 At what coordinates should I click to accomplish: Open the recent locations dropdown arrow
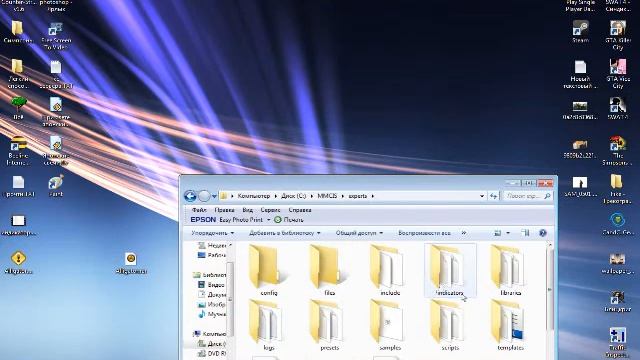pyautogui.click(x=214, y=196)
